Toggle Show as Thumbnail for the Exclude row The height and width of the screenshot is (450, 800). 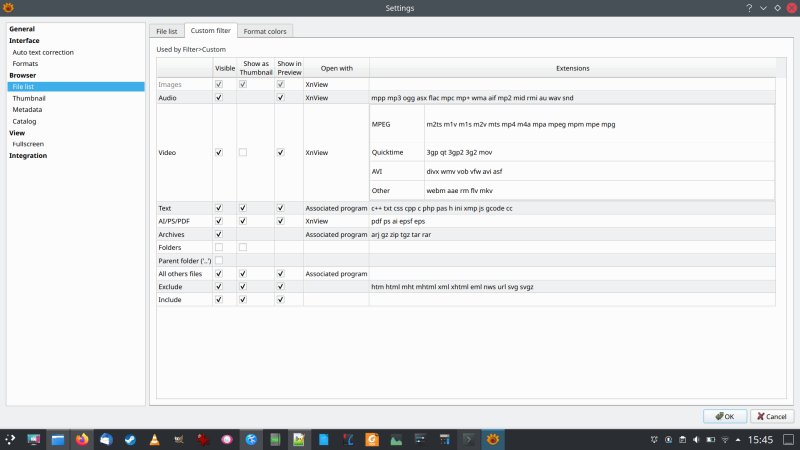[243, 286]
